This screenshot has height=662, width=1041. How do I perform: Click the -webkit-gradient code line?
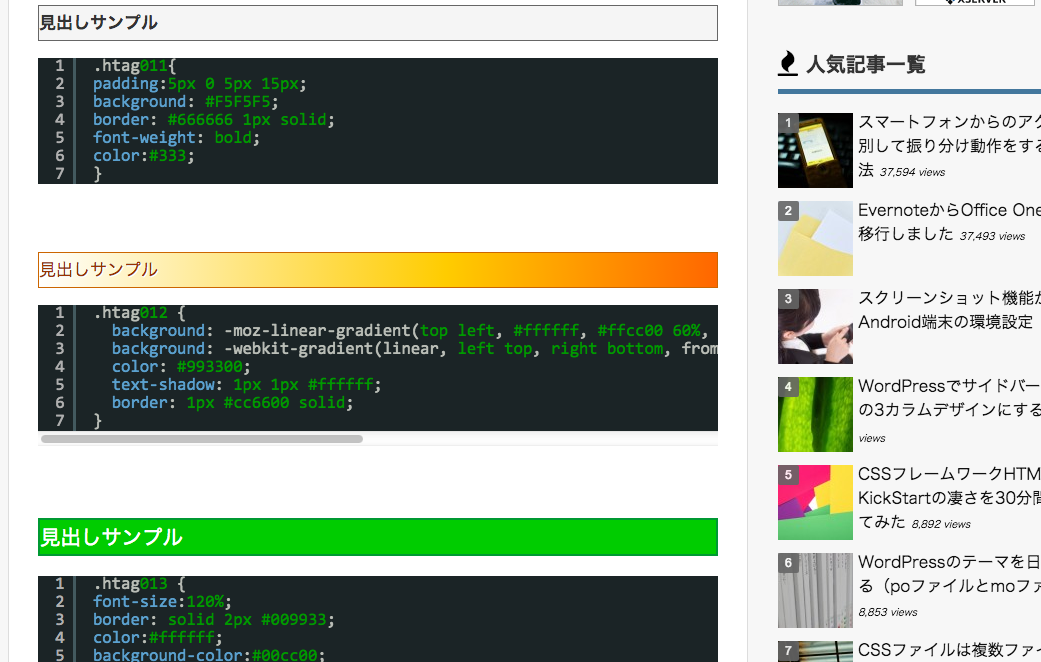[x=414, y=349]
